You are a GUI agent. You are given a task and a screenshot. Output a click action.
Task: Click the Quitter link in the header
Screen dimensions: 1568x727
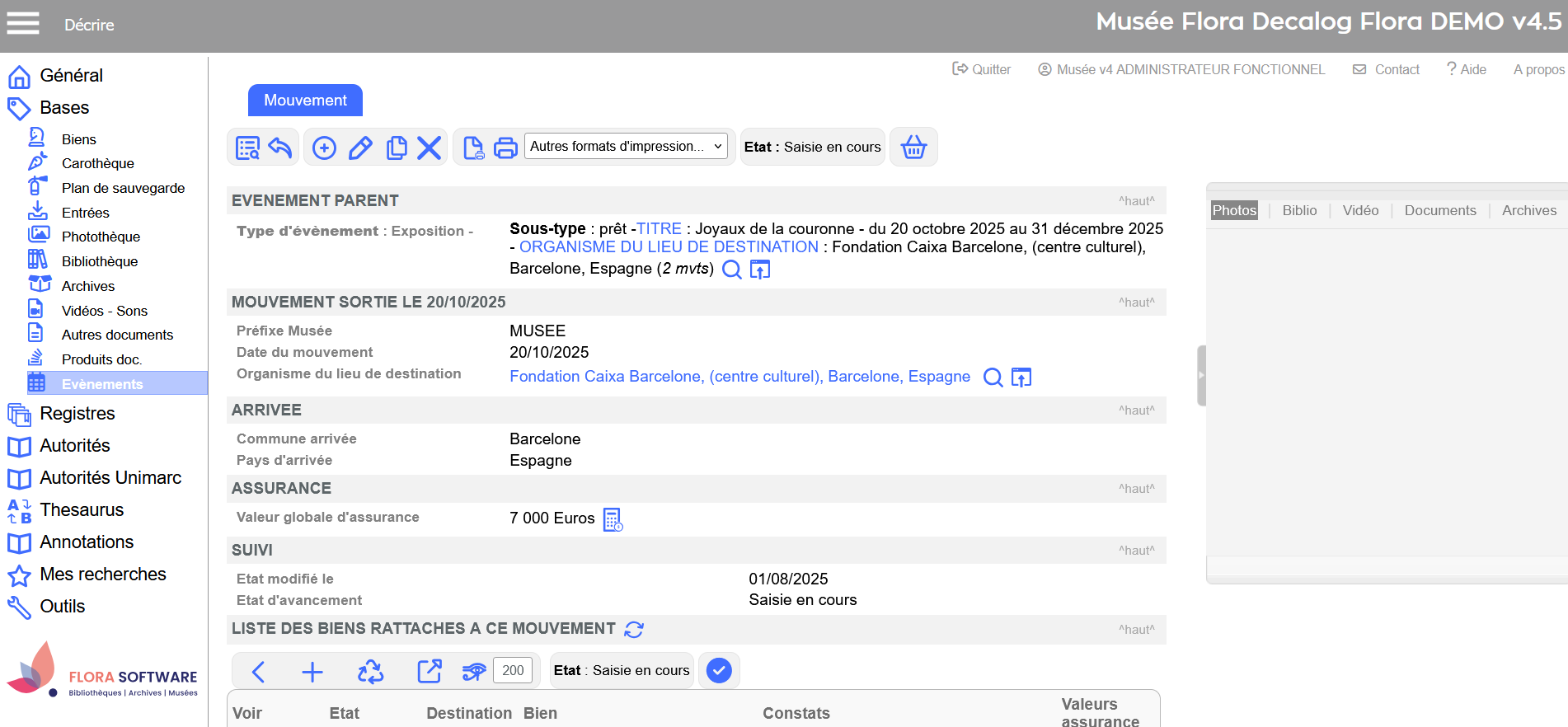982,69
